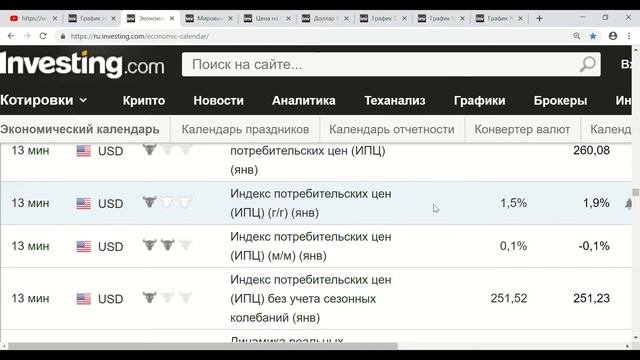Click second bull importance icon in ИПЦ (м/м) row
This screenshot has width=640, height=360.
pos(167,244)
